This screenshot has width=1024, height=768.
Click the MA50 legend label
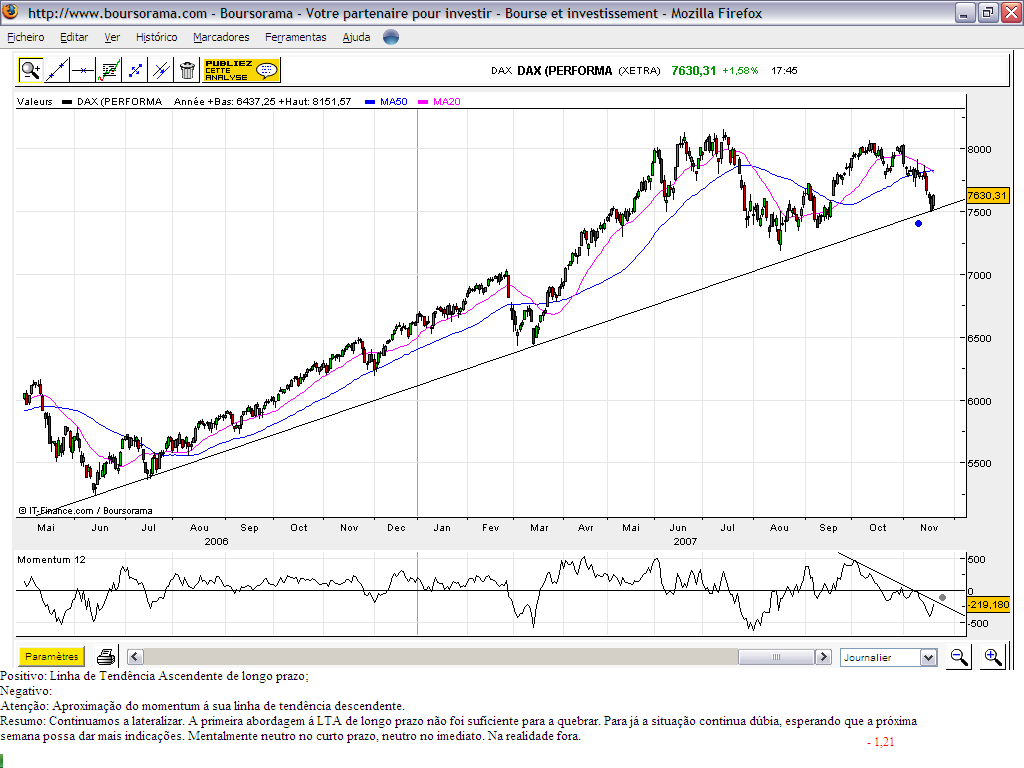[x=394, y=102]
